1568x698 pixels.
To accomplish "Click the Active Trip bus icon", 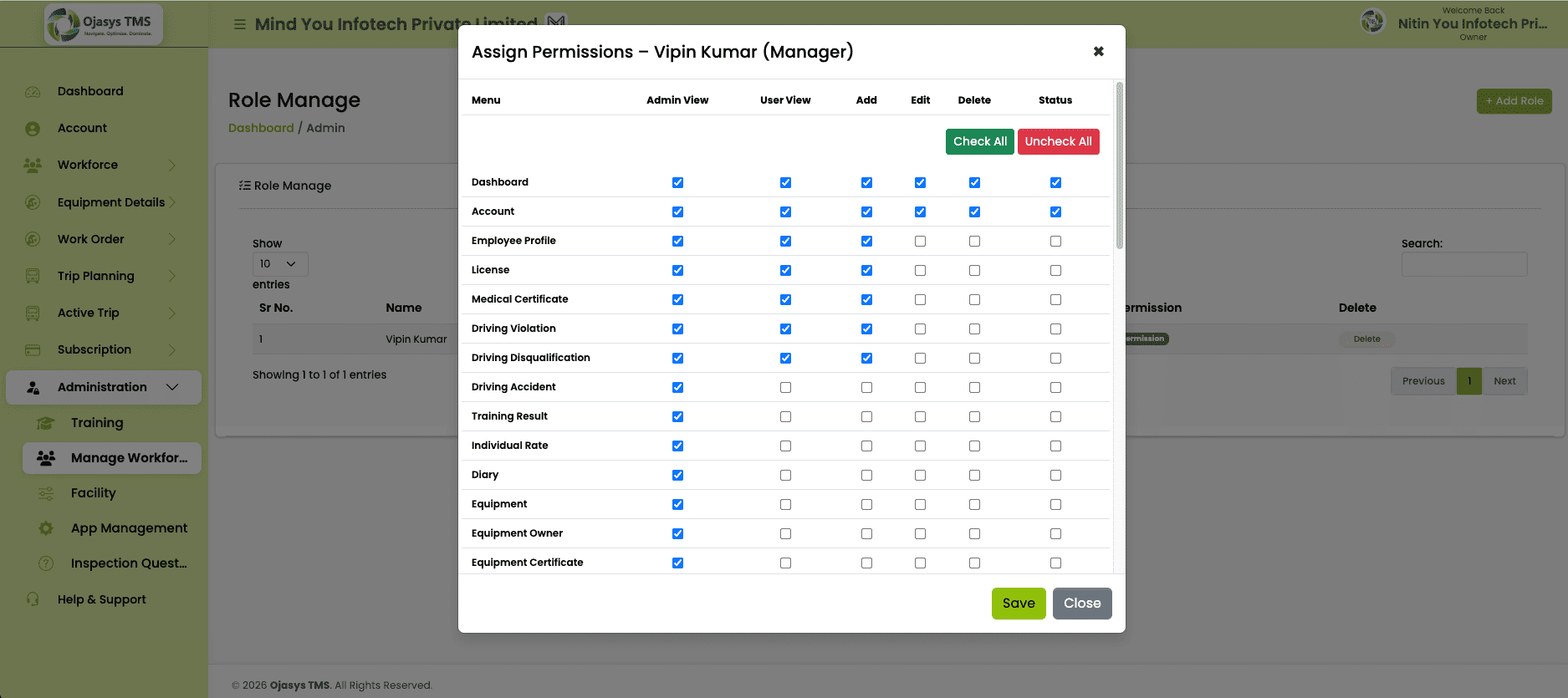I will [33, 313].
